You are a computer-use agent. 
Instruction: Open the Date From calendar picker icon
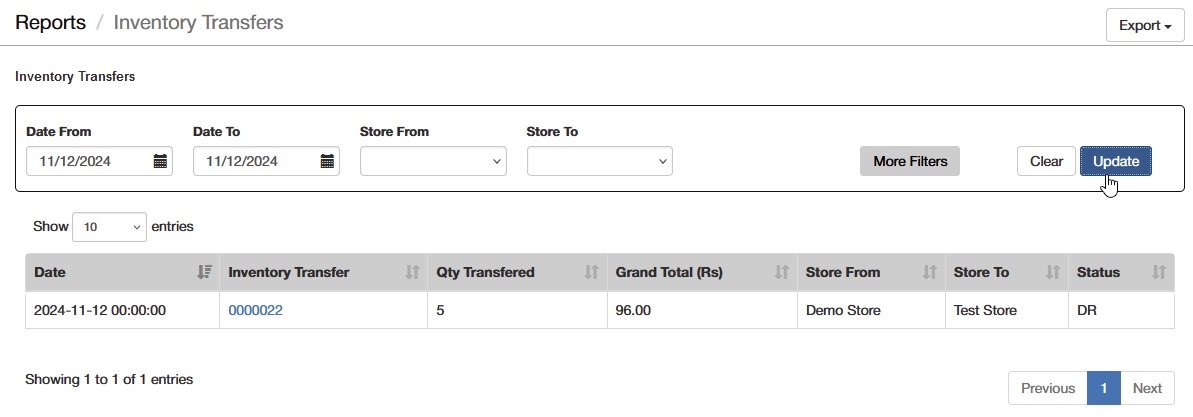pos(160,161)
